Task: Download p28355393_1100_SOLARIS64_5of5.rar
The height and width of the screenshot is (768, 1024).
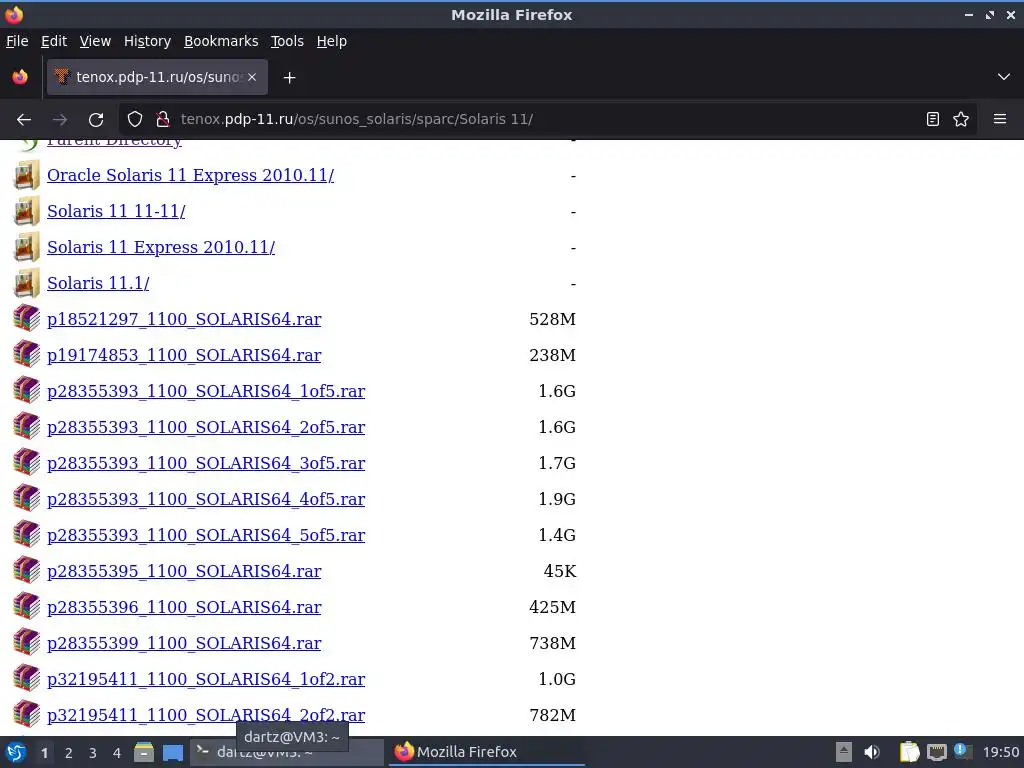Action: click(x=206, y=535)
